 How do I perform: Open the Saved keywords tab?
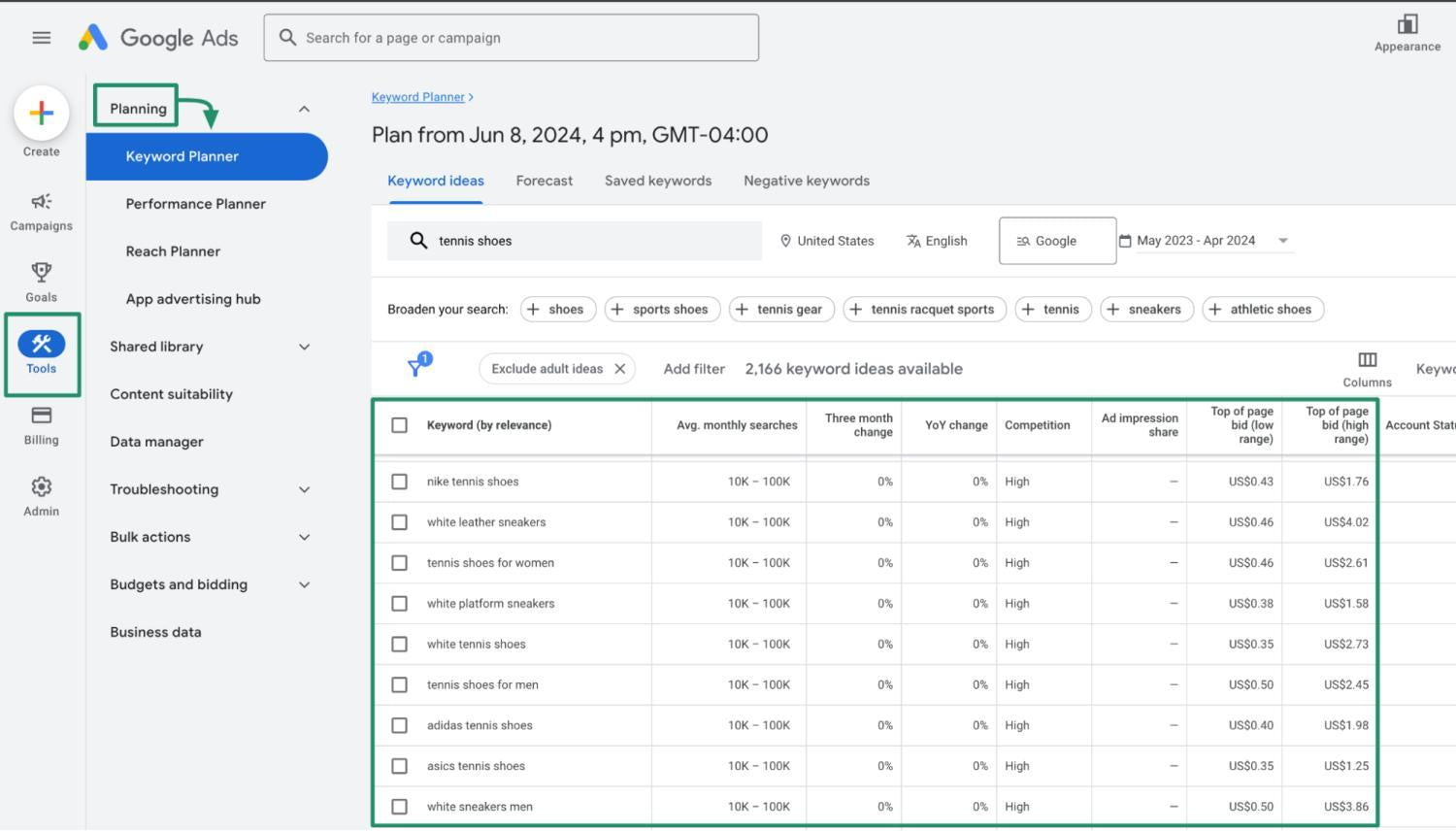658,181
